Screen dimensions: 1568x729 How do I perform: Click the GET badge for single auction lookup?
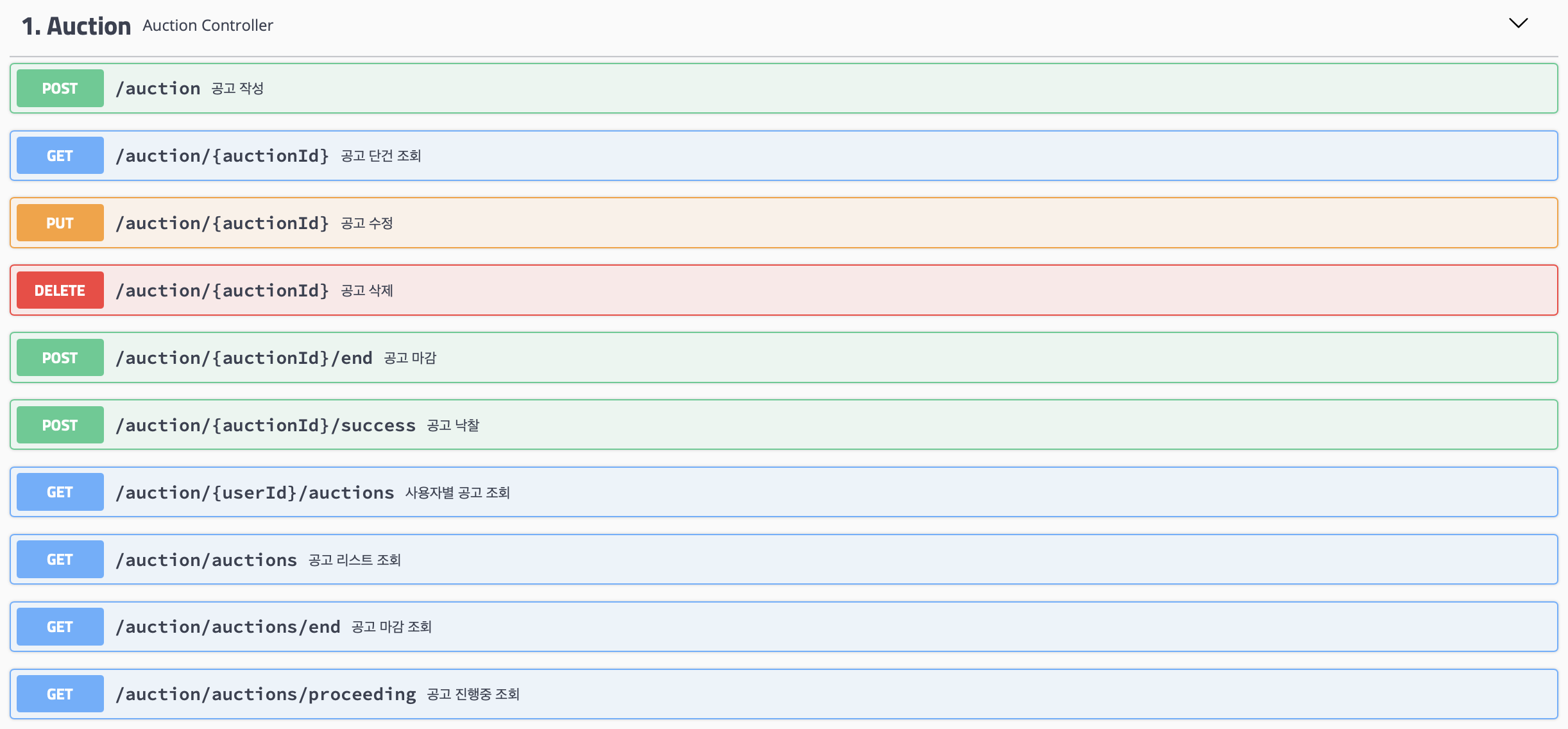(x=60, y=156)
